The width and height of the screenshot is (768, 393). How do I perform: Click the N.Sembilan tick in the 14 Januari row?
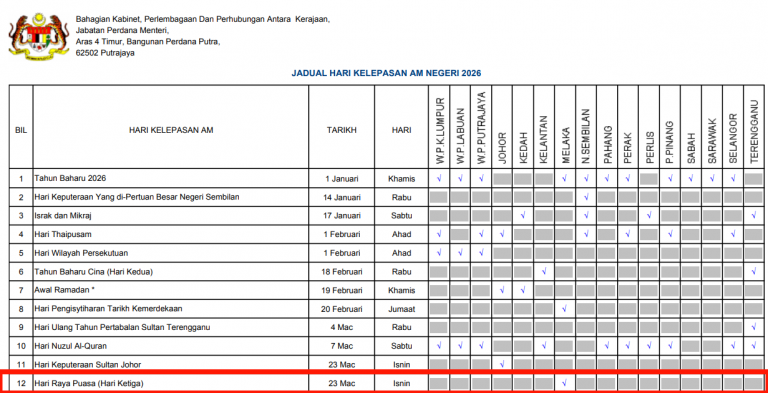click(586, 197)
